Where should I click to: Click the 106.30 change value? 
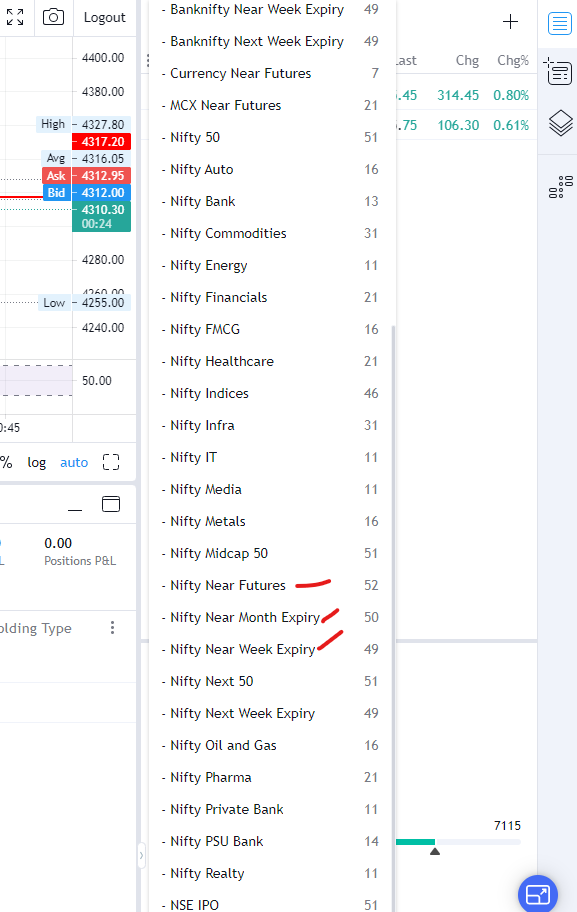tap(458, 125)
